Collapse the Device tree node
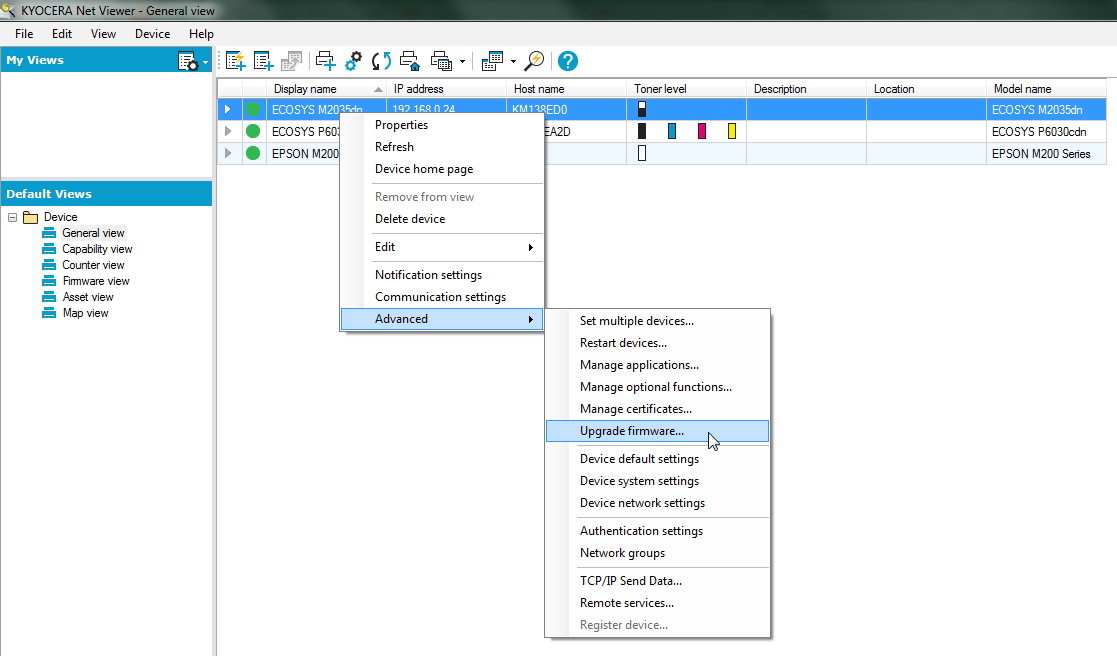1117x656 pixels. pos(12,217)
